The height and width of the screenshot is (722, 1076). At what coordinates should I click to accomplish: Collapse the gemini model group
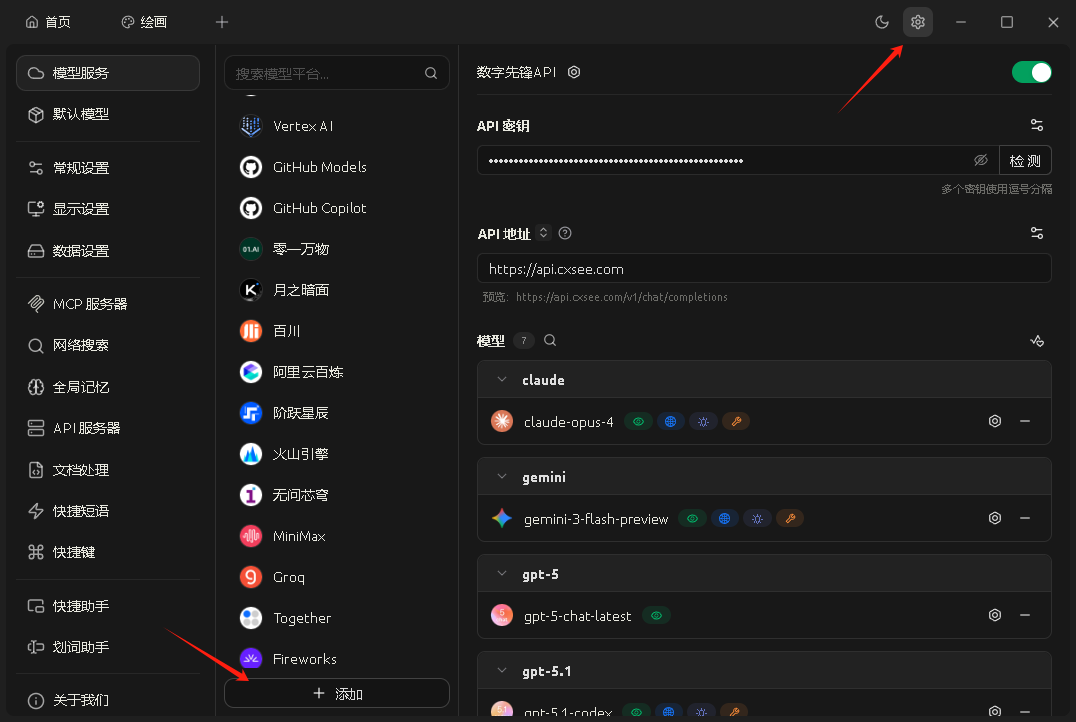(x=502, y=477)
